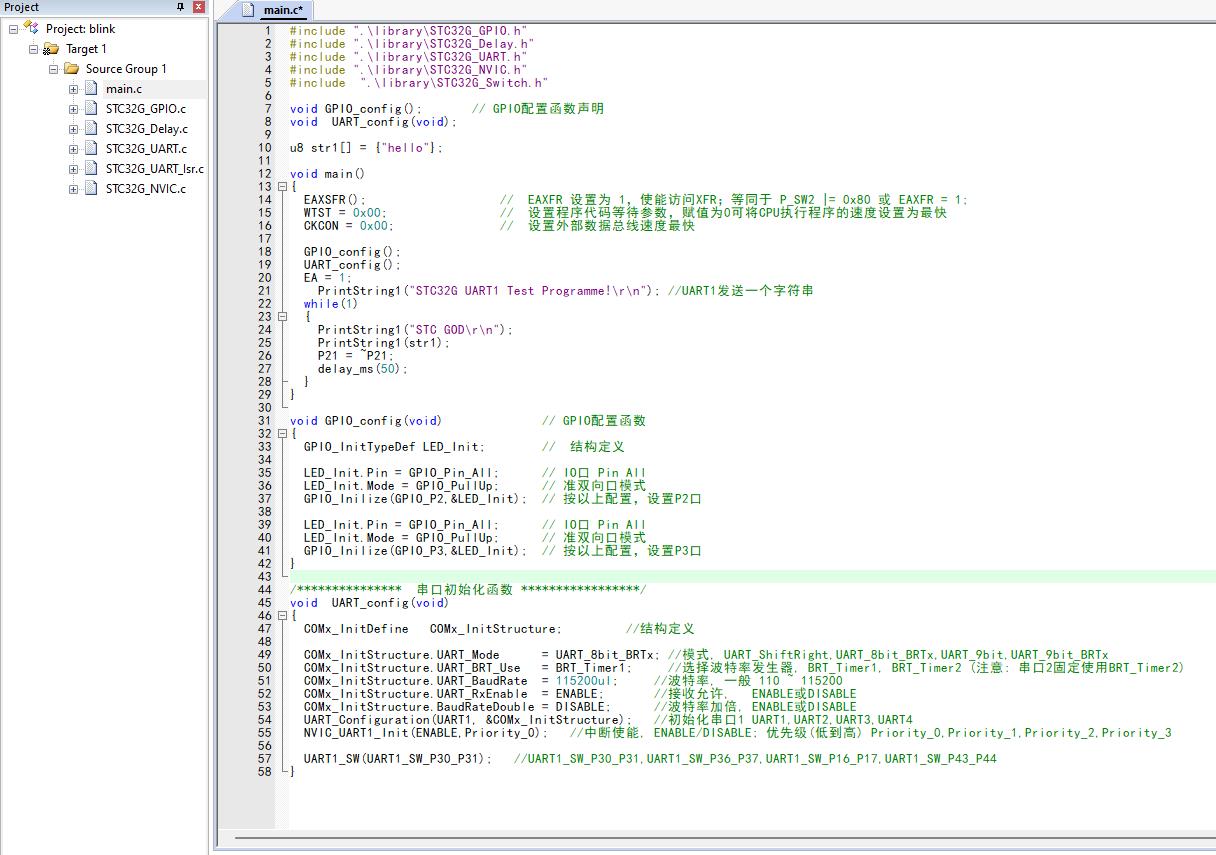The image size is (1216, 855).
Task: Click the UART_RxEnable = ENABLE assignment
Action: click(x=453, y=694)
